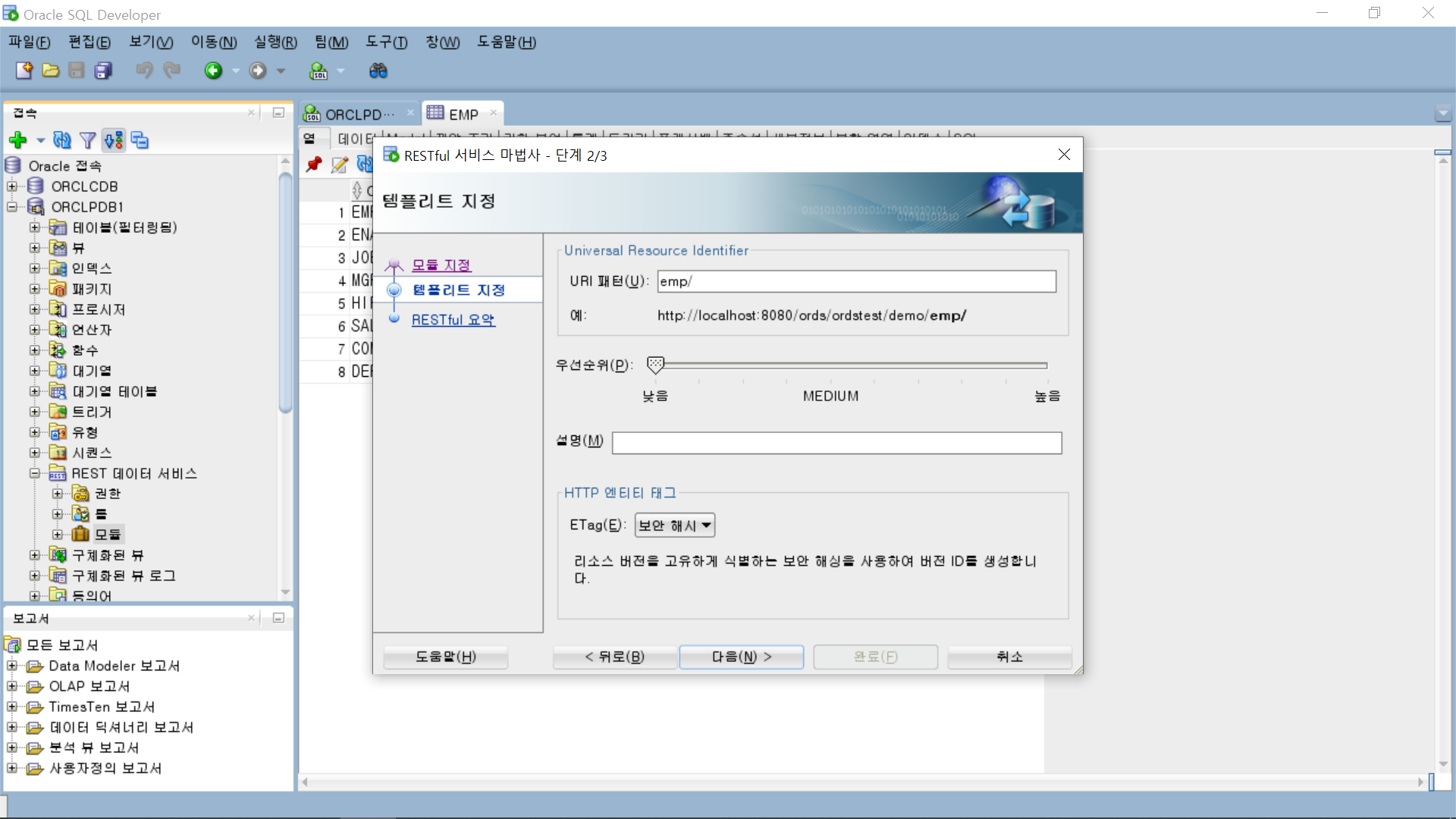The width and height of the screenshot is (1456, 819).
Task: Click the 설명(M) input field
Action: pos(836,443)
